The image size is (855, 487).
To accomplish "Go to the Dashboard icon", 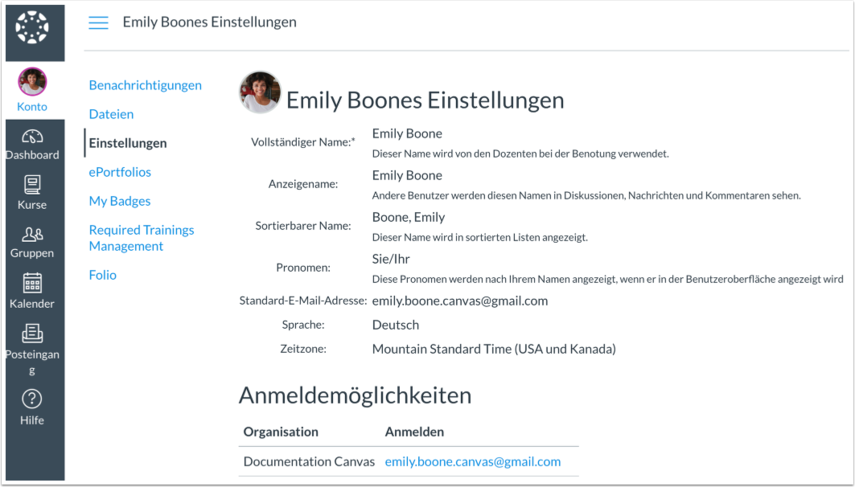I will tap(32, 136).
